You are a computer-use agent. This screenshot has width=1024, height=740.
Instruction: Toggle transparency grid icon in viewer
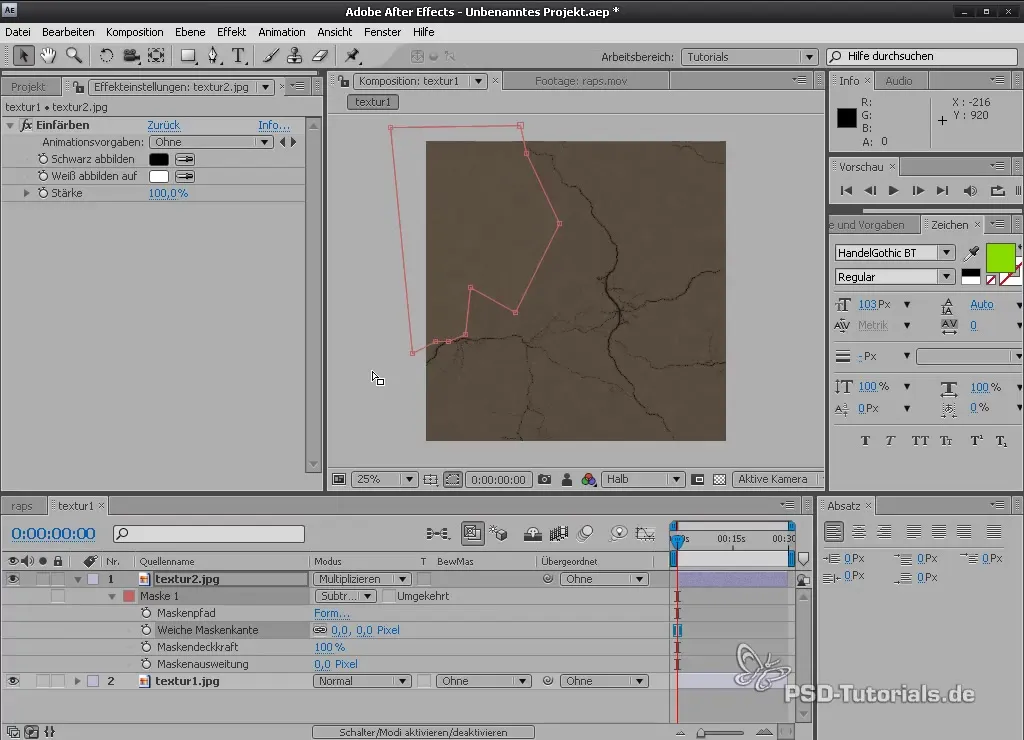[720, 479]
